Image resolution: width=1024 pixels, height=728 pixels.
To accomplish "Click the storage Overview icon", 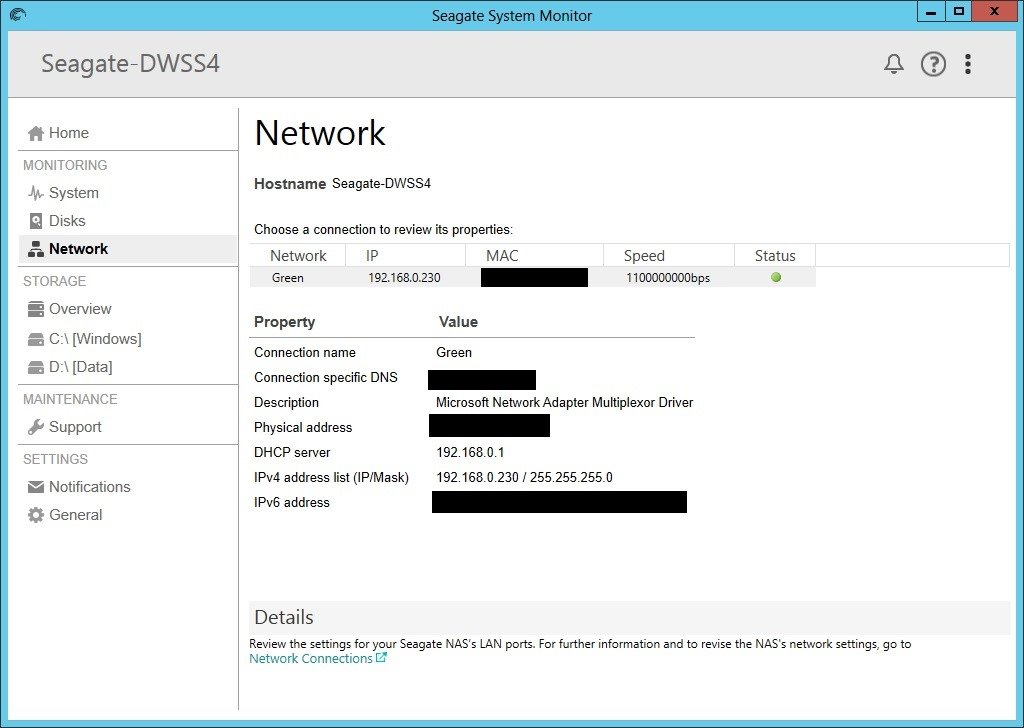I will pos(36,309).
